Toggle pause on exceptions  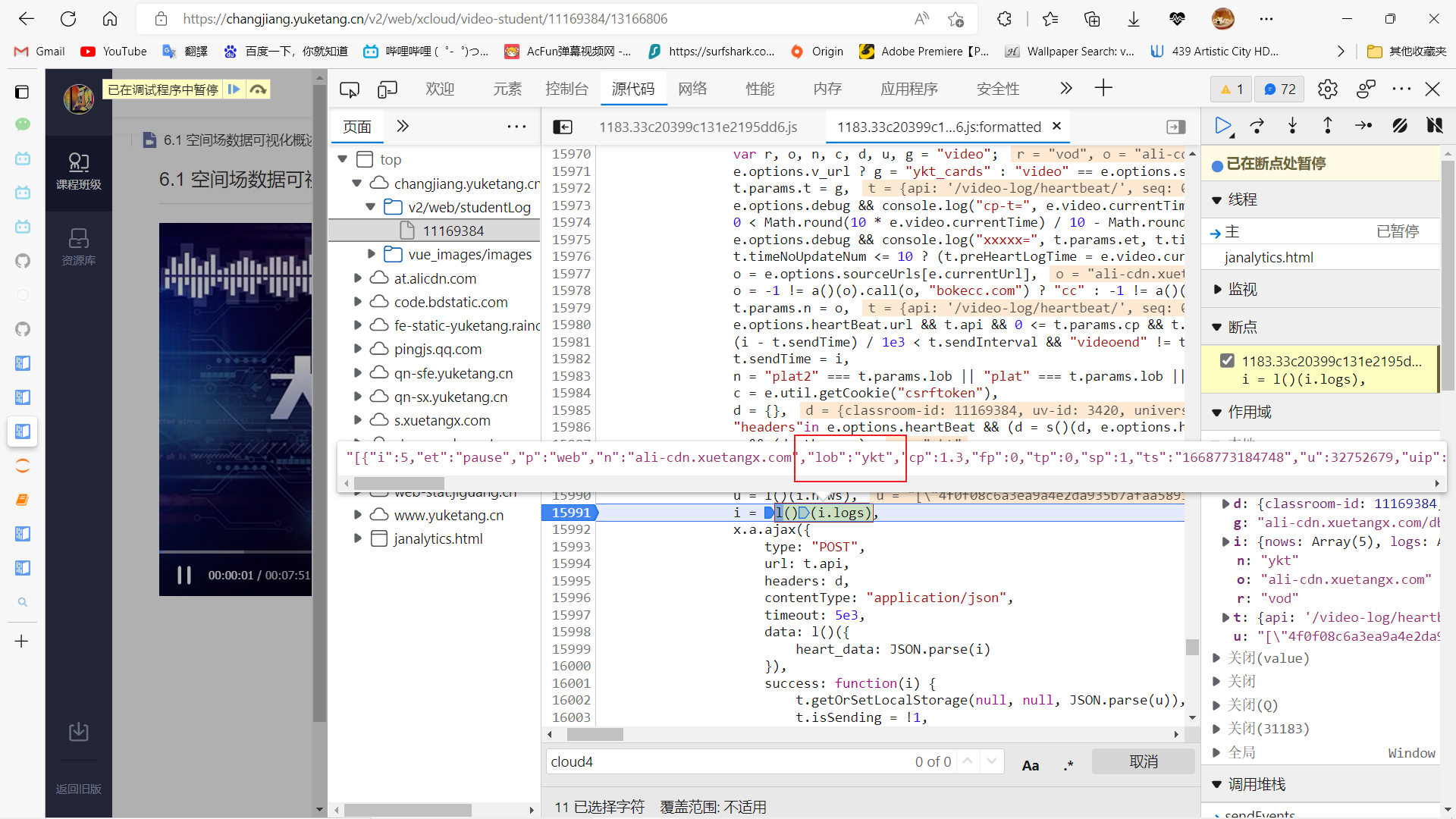1436,126
